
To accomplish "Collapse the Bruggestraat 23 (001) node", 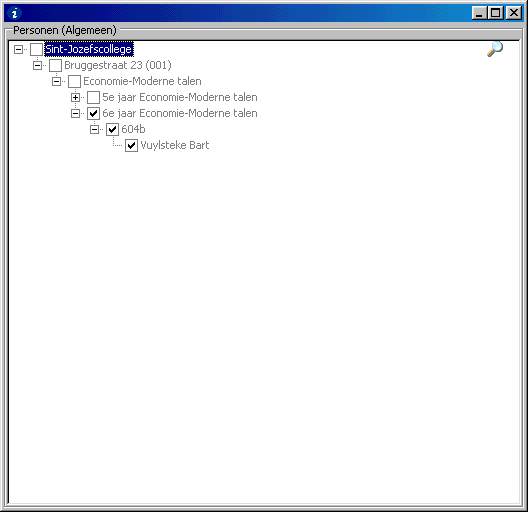I will [x=37, y=65].
